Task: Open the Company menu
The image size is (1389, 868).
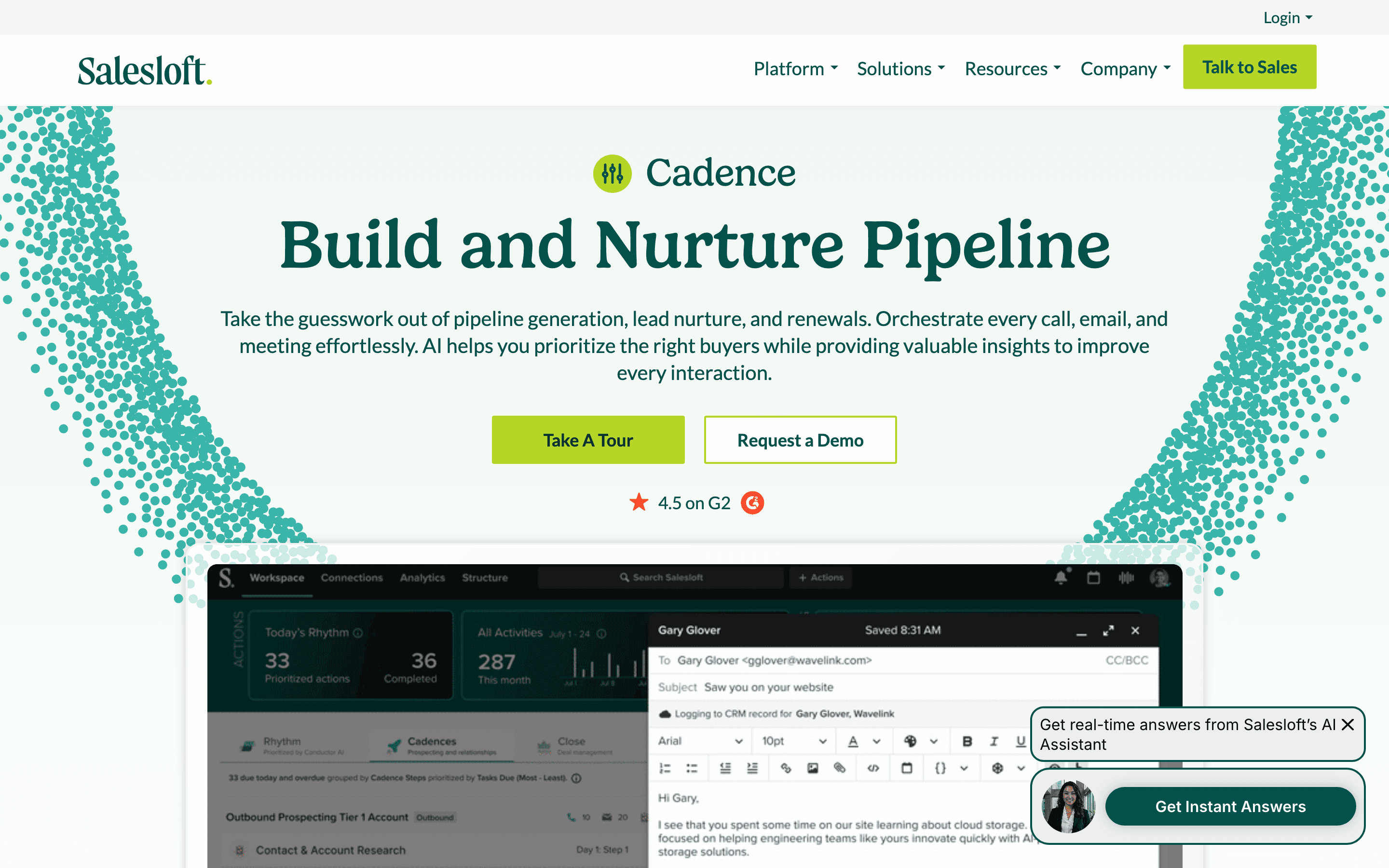Action: tap(1125, 68)
